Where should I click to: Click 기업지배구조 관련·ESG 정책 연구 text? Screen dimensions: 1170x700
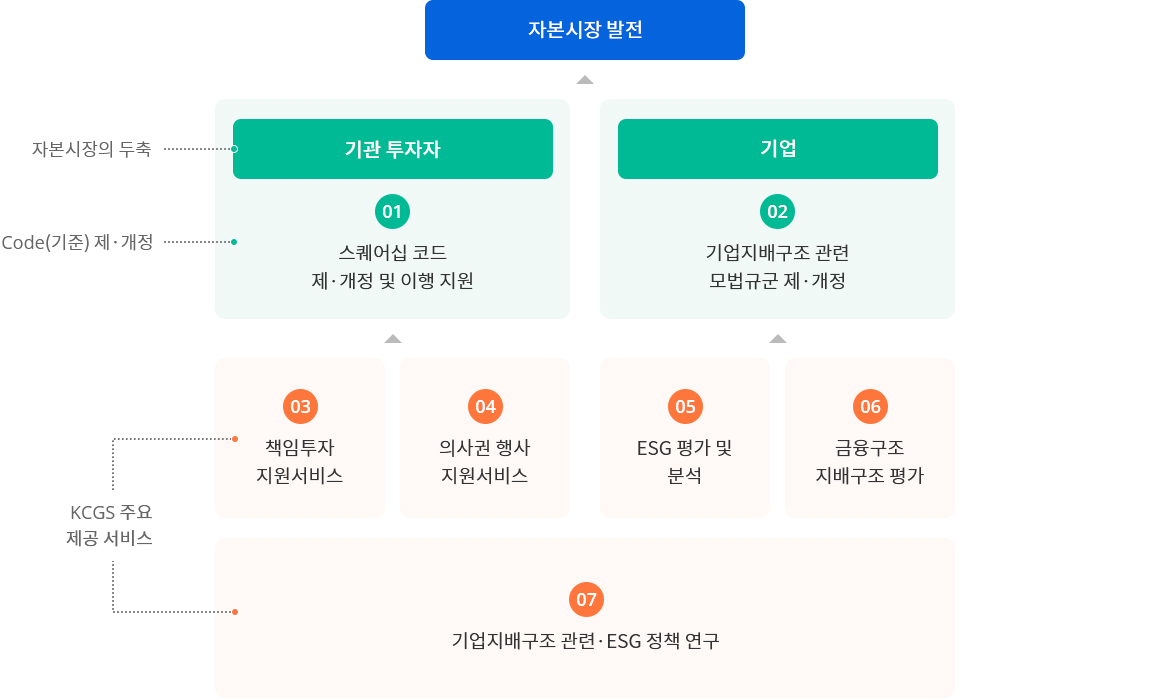[585, 640]
